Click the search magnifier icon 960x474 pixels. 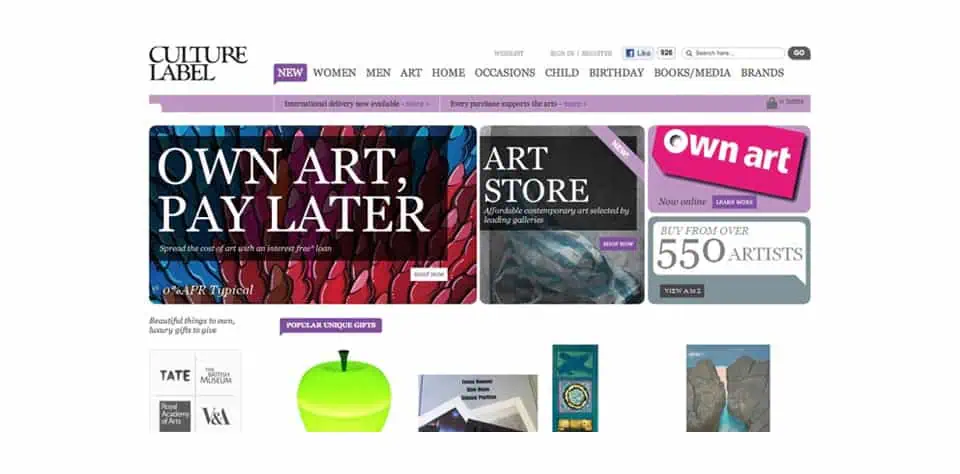689,53
